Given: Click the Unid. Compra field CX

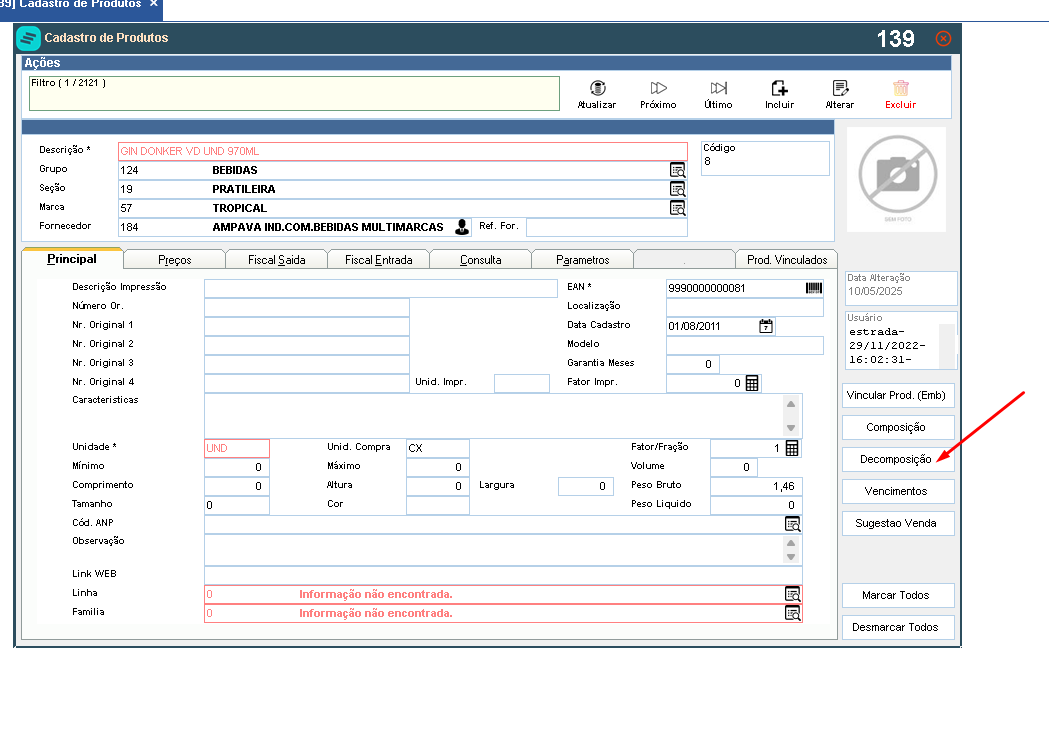Looking at the screenshot, I should click(x=438, y=448).
